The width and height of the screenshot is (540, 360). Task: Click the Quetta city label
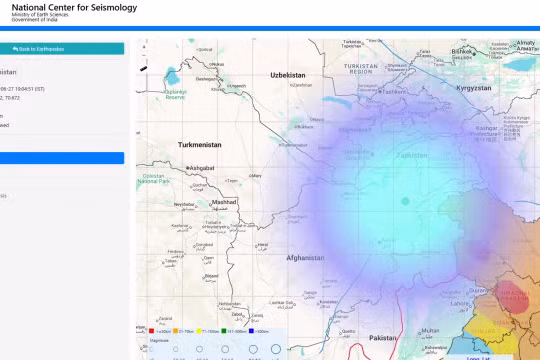click(348, 331)
